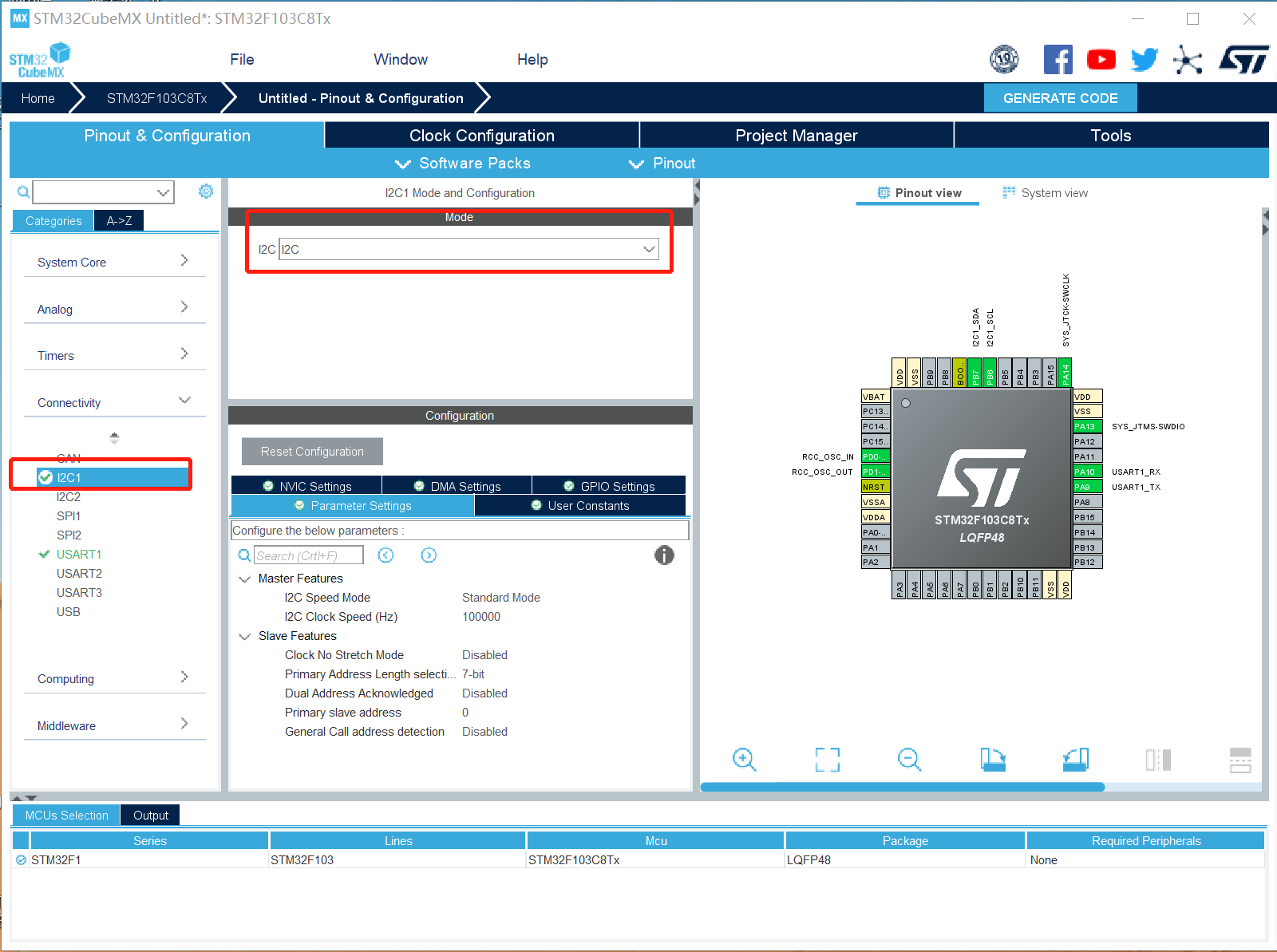Viewport: 1277px width, 952px height.
Task: Open the I2C mode dropdown
Action: (x=648, y=249)
